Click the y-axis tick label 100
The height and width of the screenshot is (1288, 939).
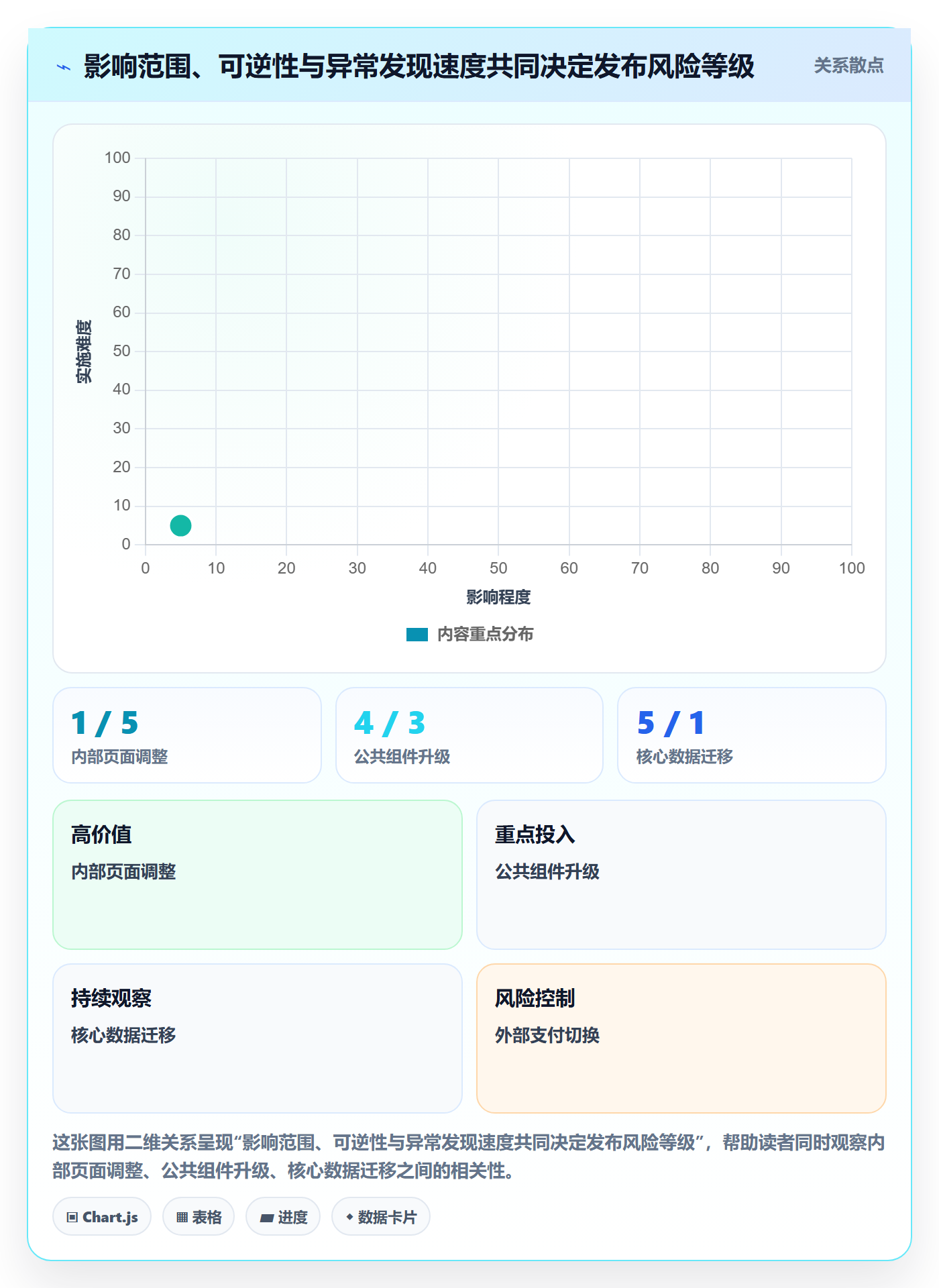tap(117, 158)
